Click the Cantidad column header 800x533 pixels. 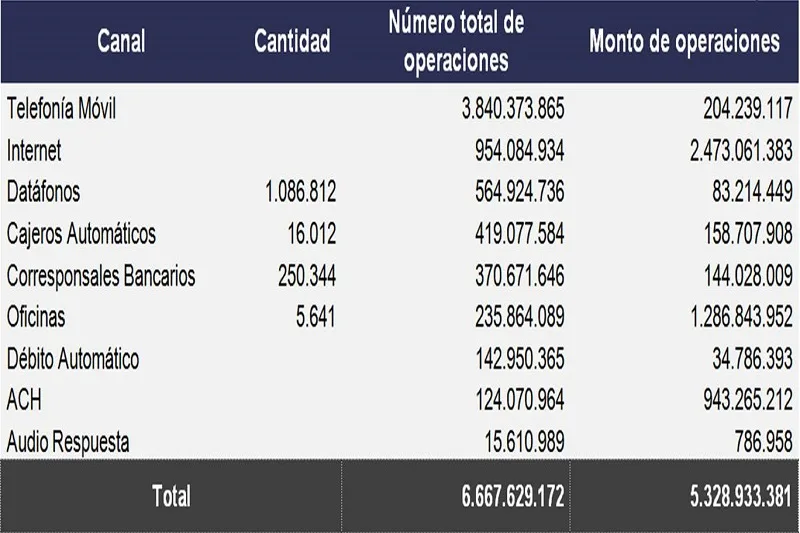pyautogui.click(x=292, y=42)
